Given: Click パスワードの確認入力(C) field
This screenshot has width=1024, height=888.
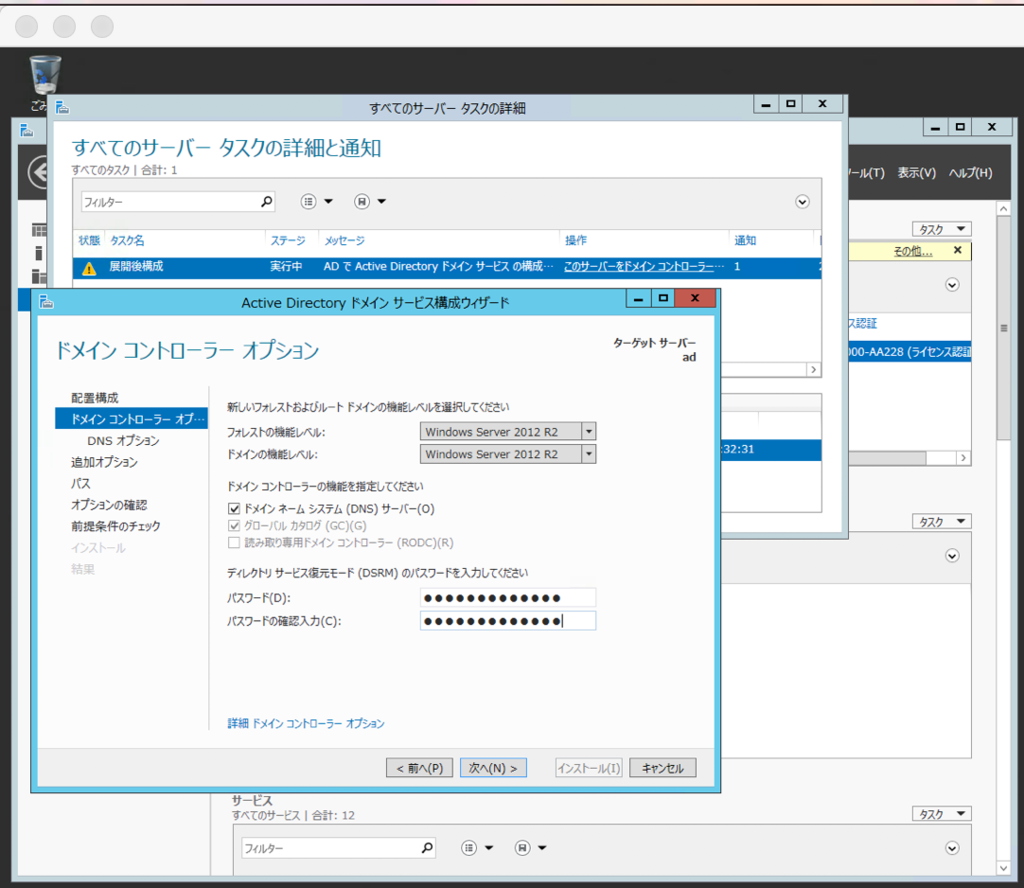Looking at the screenshot, I should pos(508,620).
